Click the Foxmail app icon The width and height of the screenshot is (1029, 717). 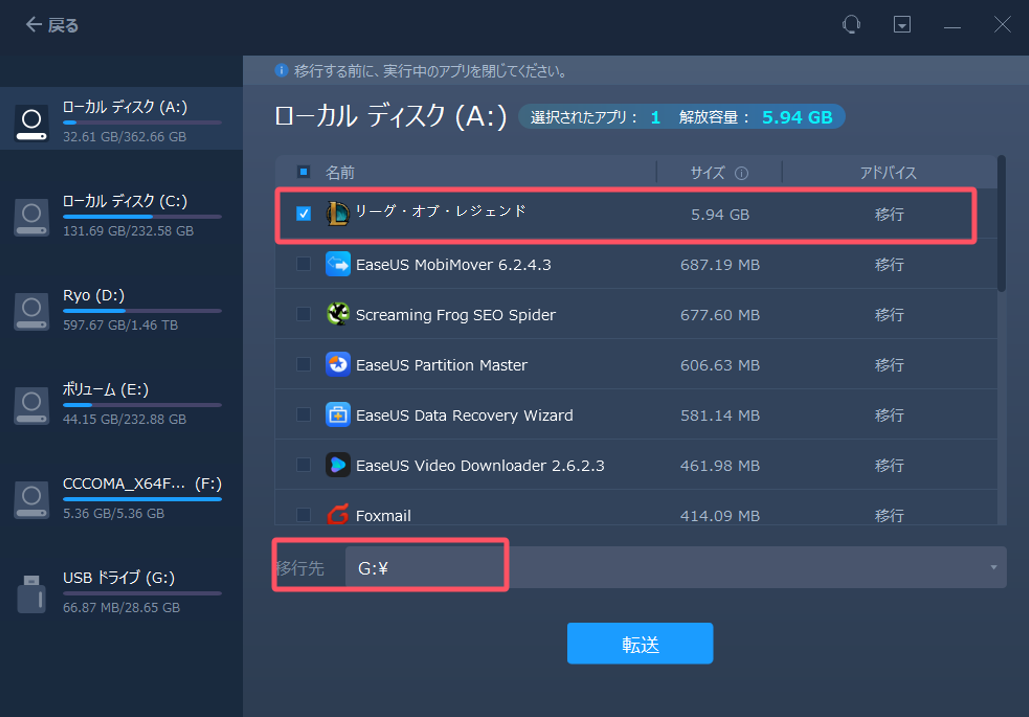(x=337, y=515)
